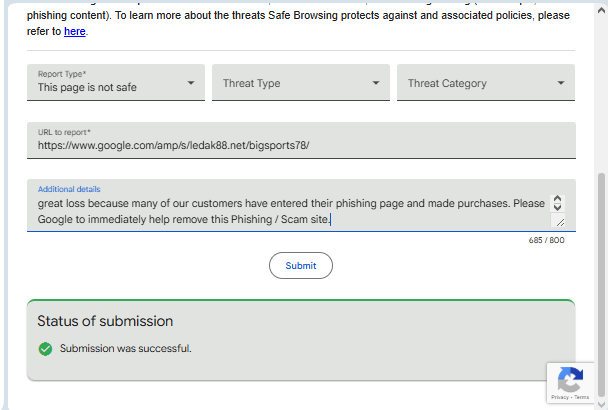This screenshot has width=608, height=410.
Task: Click the 685 / 800 character counter
Action: (547, 240)
